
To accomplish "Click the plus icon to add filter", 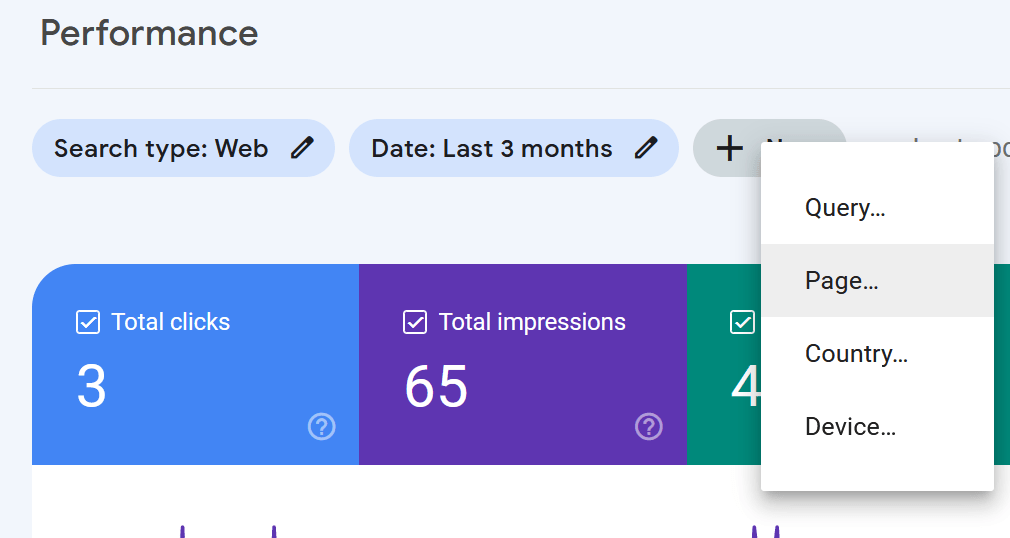I will (730, 148).
